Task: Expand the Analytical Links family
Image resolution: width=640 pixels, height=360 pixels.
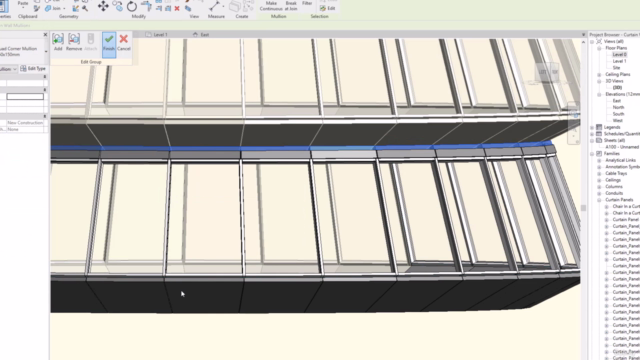Action: coord(599,160)
